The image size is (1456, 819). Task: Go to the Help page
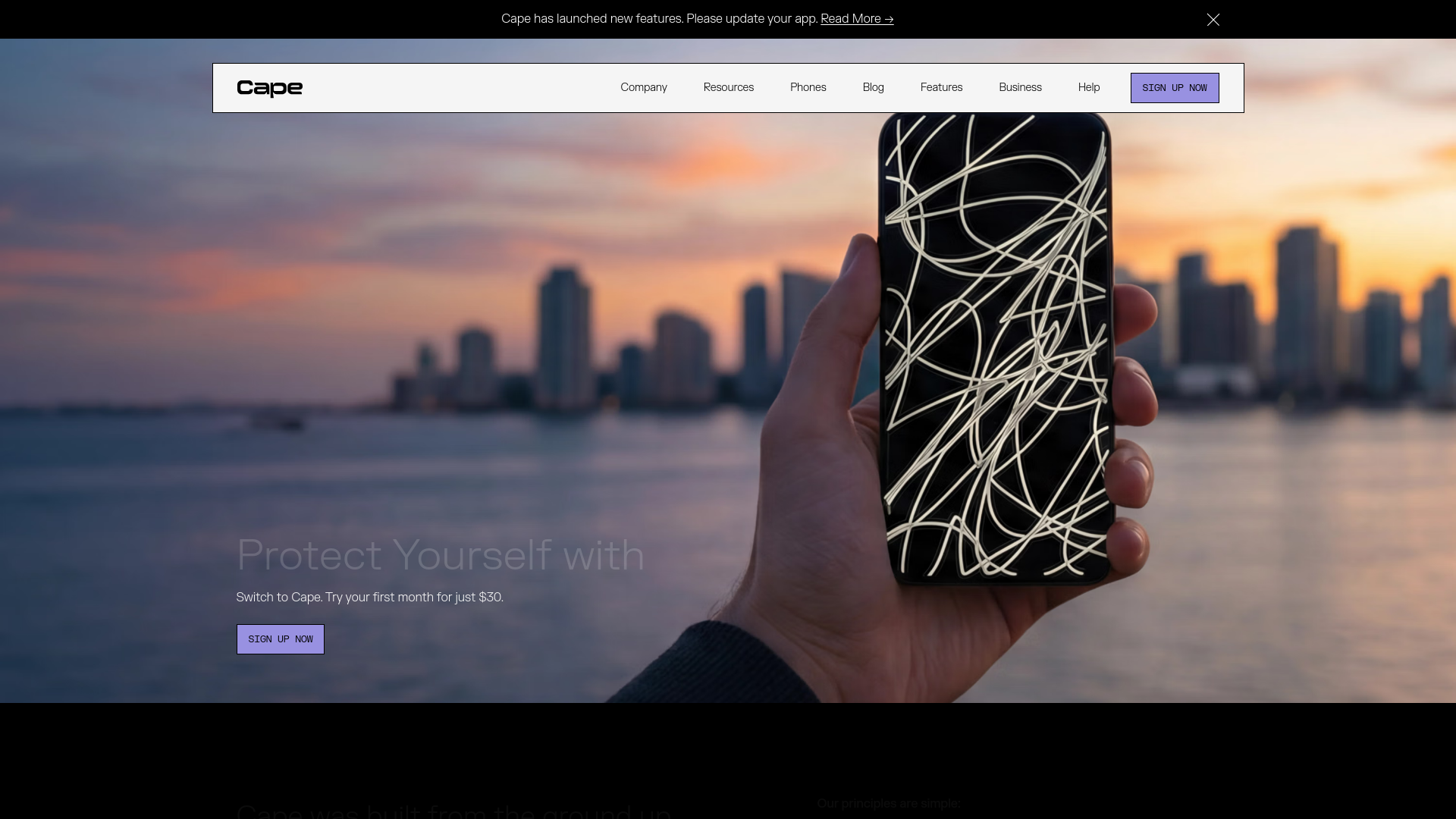coord(1089,87)
